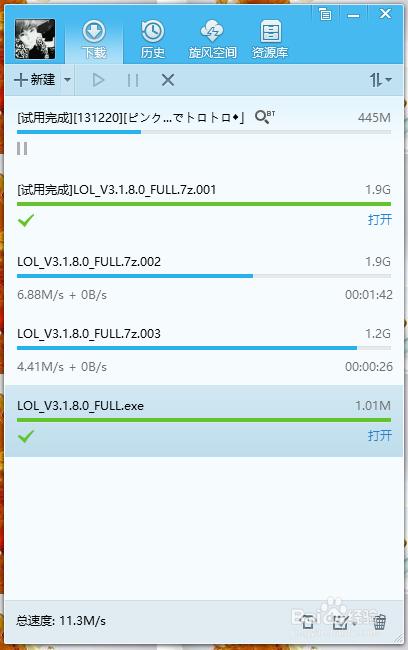Click progress bar of LOL_V3.1.8.0_FULL.7z.002
This screenshot has width=408, height=650.
click(204, 276)
